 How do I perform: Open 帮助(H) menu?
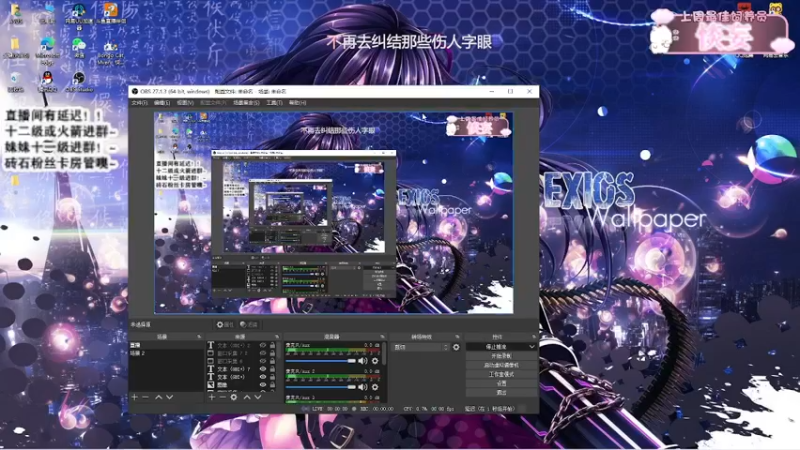click(x=297, y=103)
